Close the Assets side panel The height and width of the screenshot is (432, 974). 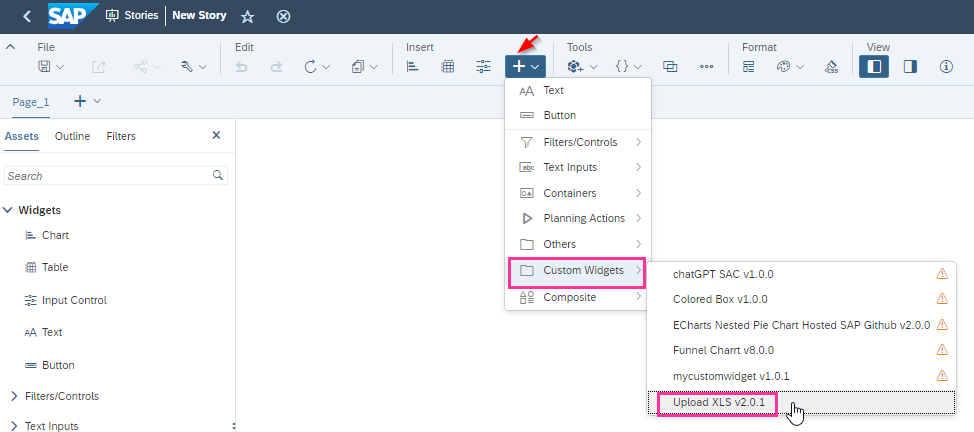216,135
